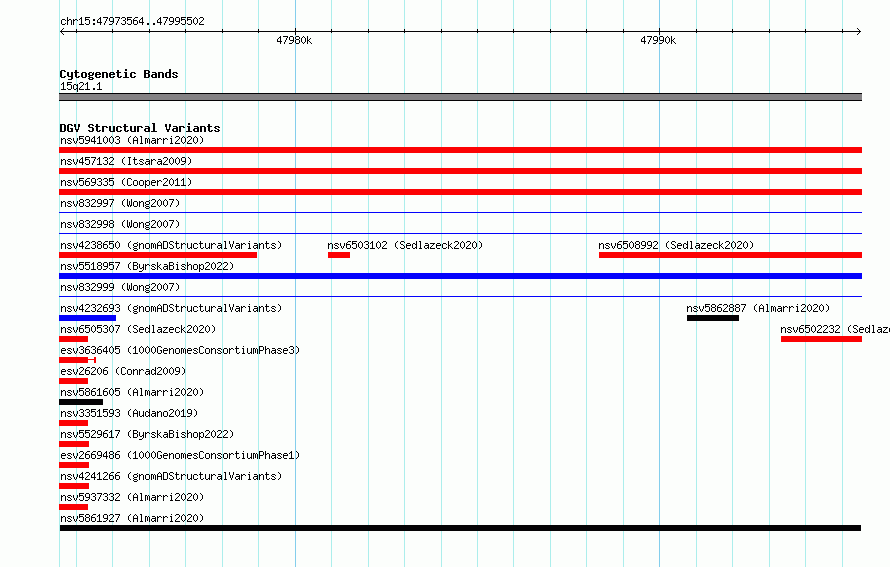
Task: Select nsv832999 (Wong2007) label
Action: tap(120, 287)
